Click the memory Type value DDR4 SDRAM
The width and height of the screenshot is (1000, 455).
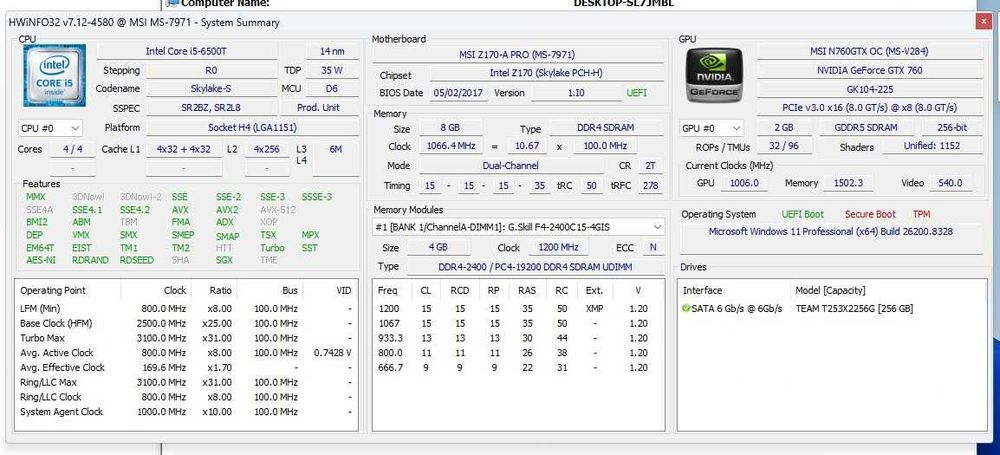tap(607, 128)
